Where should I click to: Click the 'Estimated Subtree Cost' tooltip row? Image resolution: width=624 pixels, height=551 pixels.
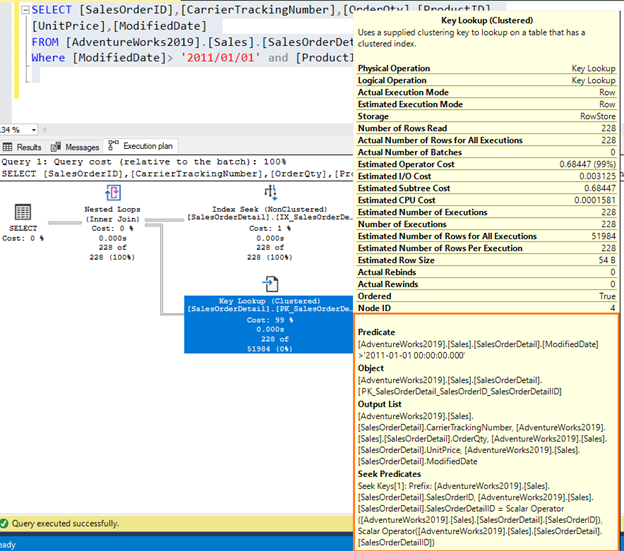pos(486,188)
